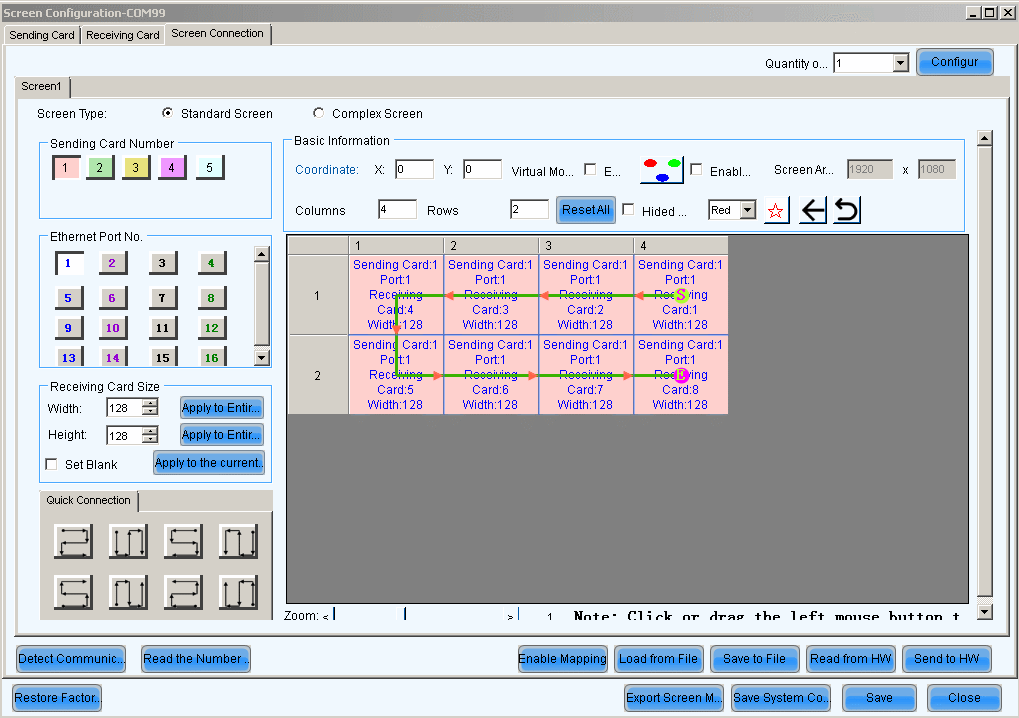Click the Send to HW button

[946, 659]
